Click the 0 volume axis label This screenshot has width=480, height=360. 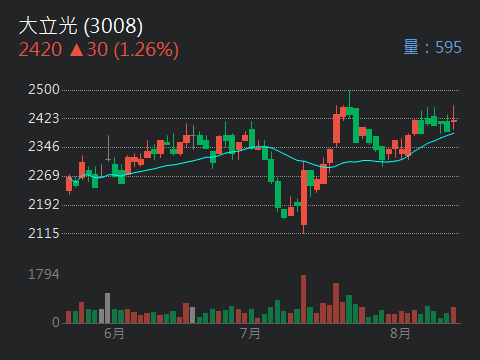56,322
